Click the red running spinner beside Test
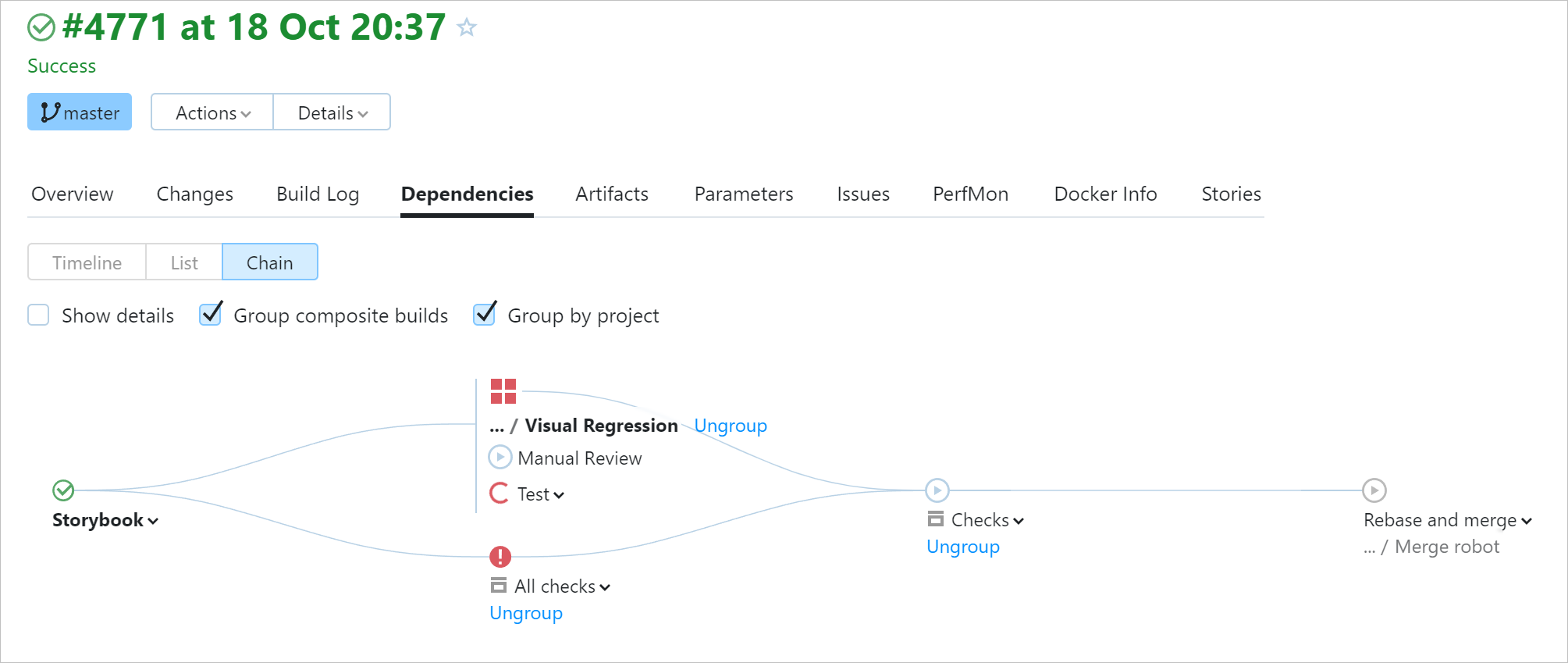 click(500, 494)
